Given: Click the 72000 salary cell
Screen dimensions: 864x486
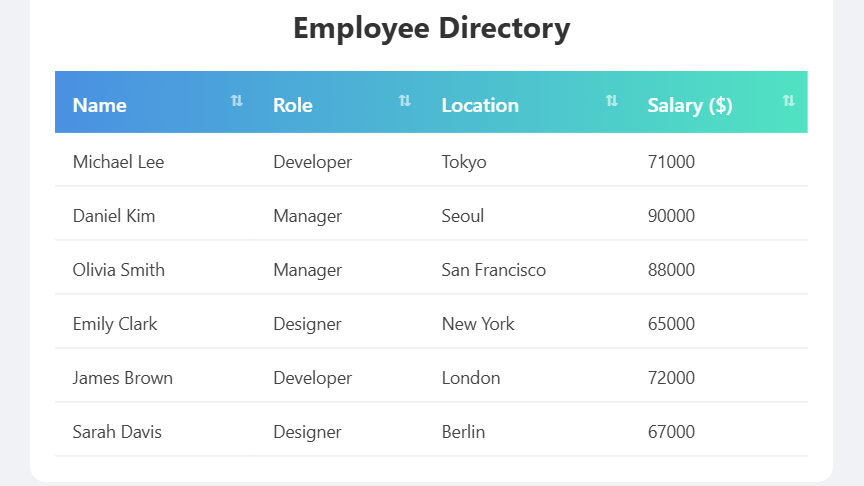Looking at the screenshot, I should 671,378.
